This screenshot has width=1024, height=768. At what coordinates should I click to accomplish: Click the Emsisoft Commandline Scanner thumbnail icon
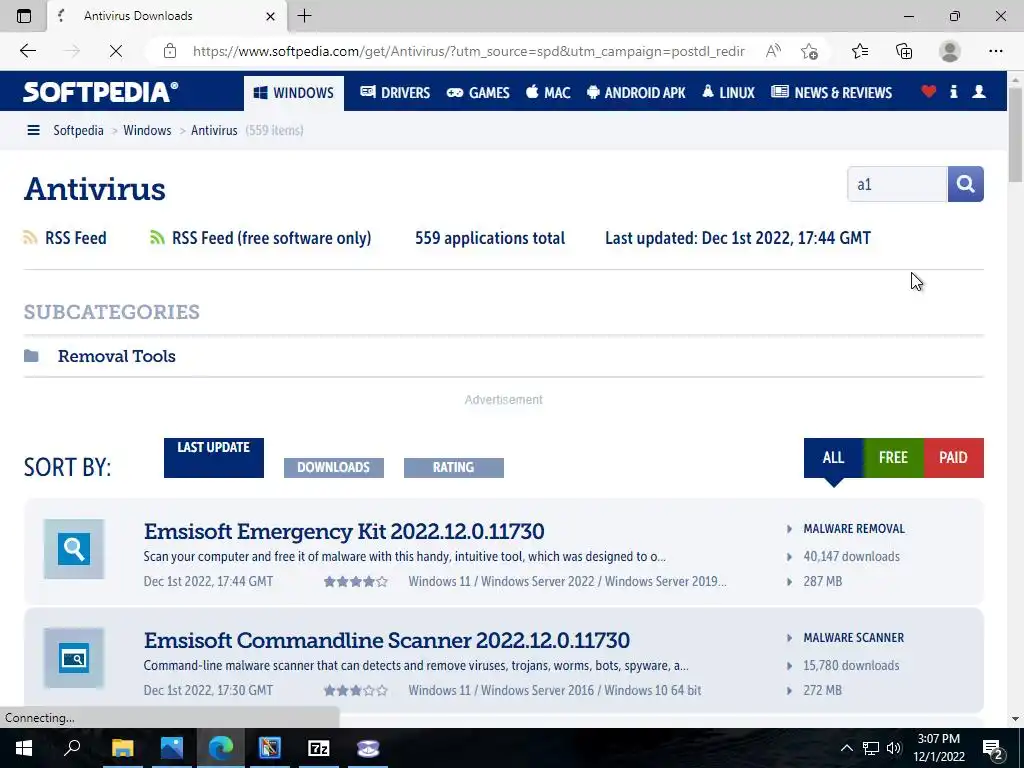[74, 658]
